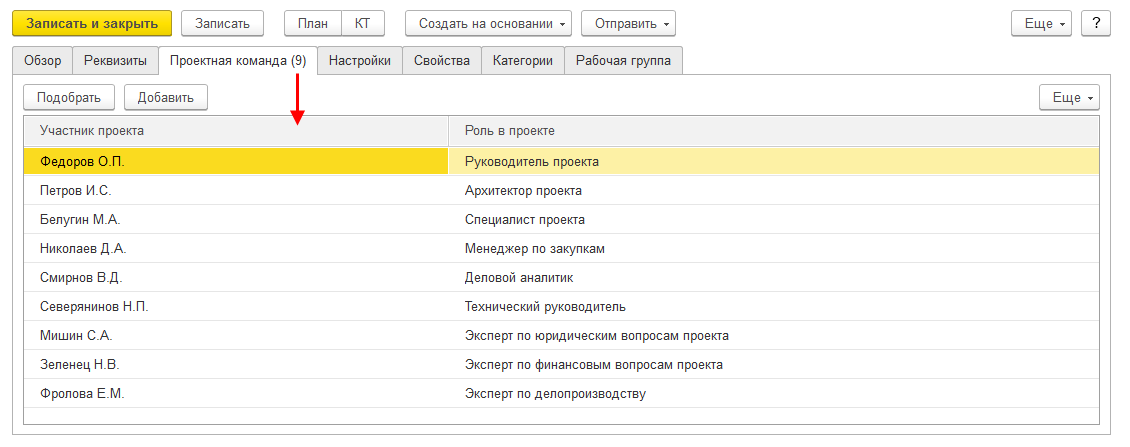Switch to the 'Обзор' tab
This screenshot has height=447, width=1130.
click(x=43, y=61)
